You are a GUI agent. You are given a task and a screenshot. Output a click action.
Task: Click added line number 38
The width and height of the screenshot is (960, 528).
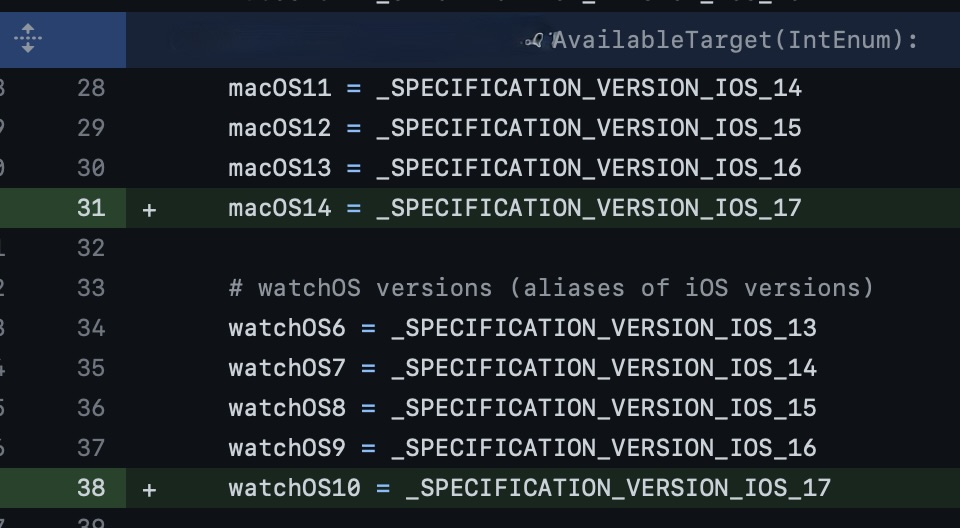[91, 488]
